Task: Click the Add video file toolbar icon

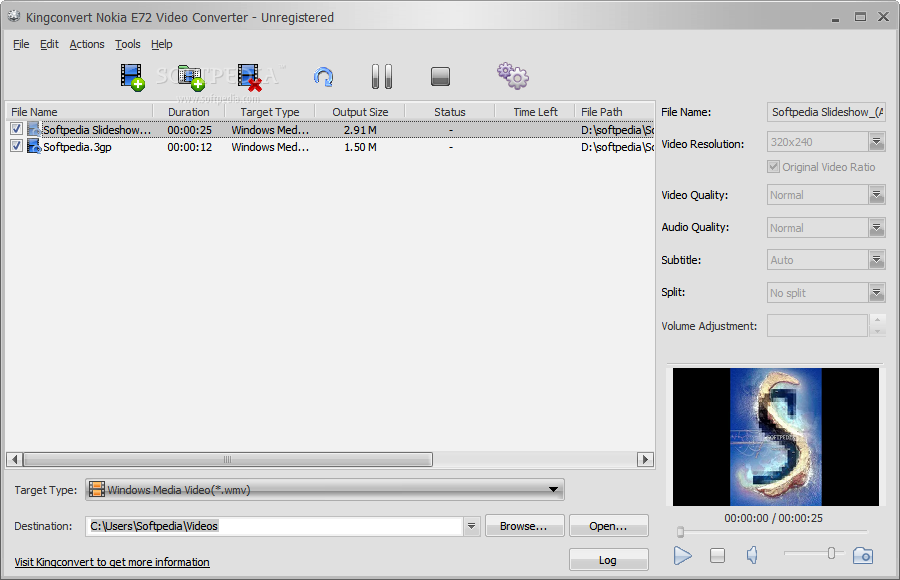Action: (132, 77)
